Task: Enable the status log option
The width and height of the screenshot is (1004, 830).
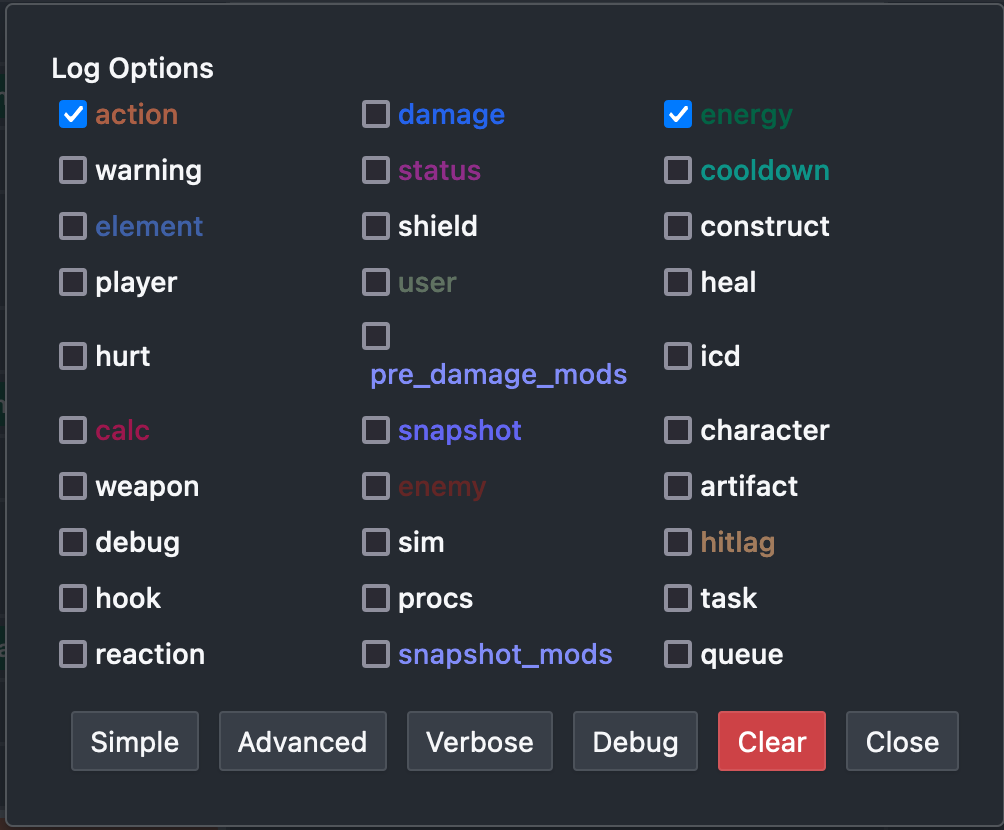Action: click(375, 170)
